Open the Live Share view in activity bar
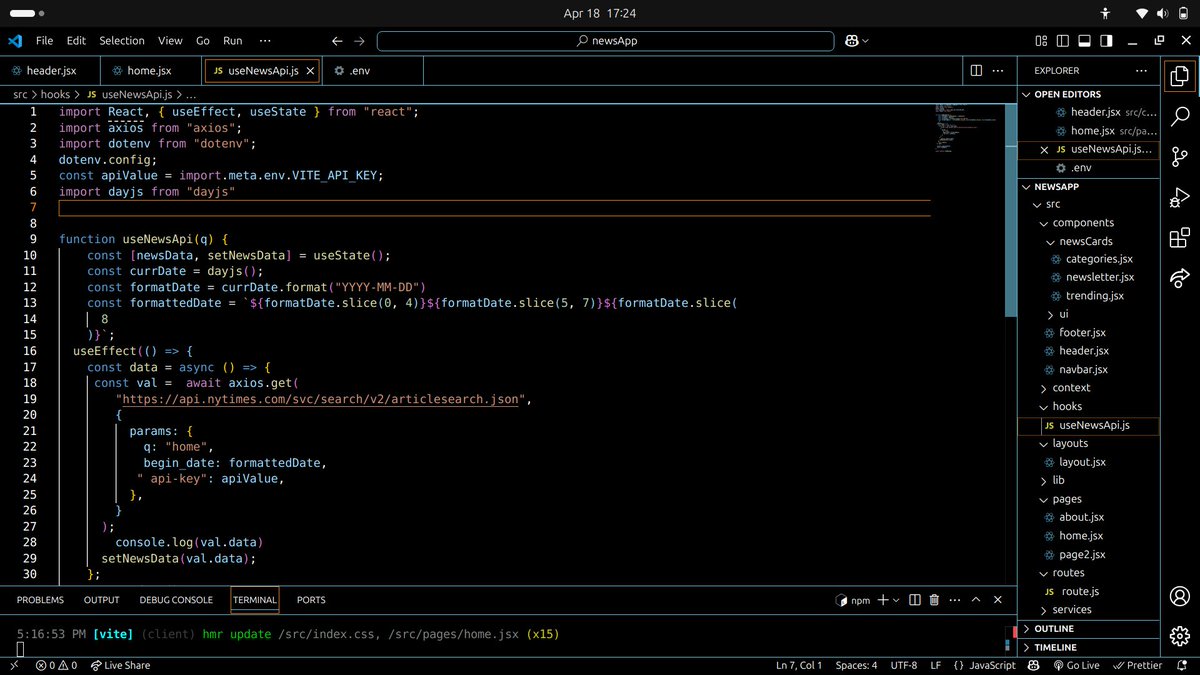Image resolution: width=1200 pixels, height=675 pixels. (1180, 278)
